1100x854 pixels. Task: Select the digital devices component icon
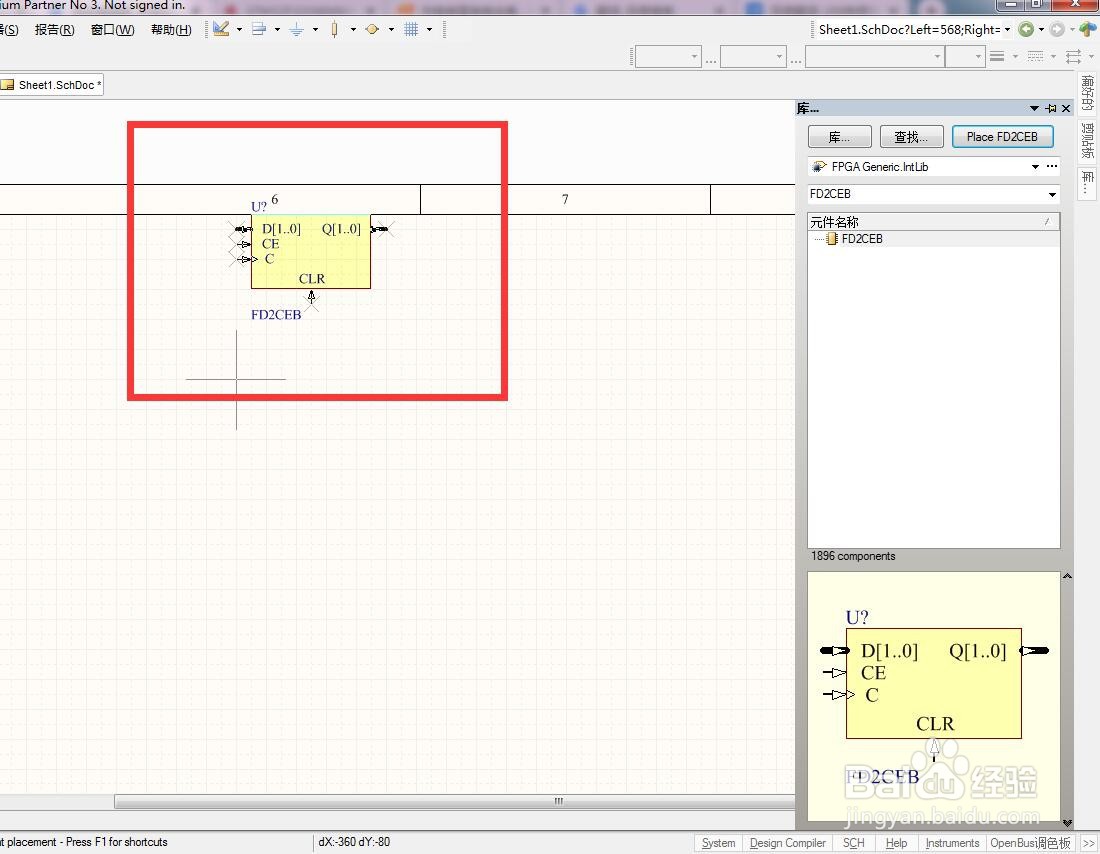click(335, 29)
